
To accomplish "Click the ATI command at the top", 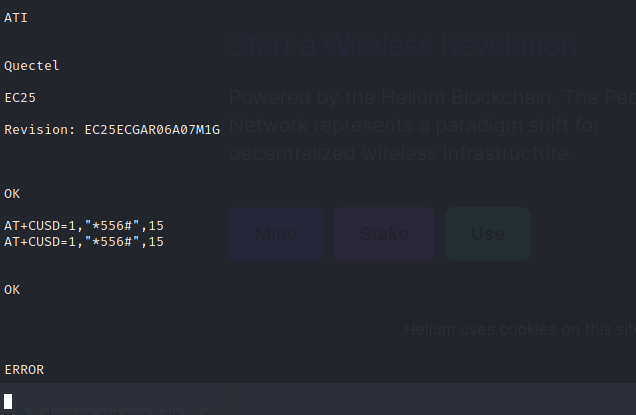I will [x=16, y=17].
